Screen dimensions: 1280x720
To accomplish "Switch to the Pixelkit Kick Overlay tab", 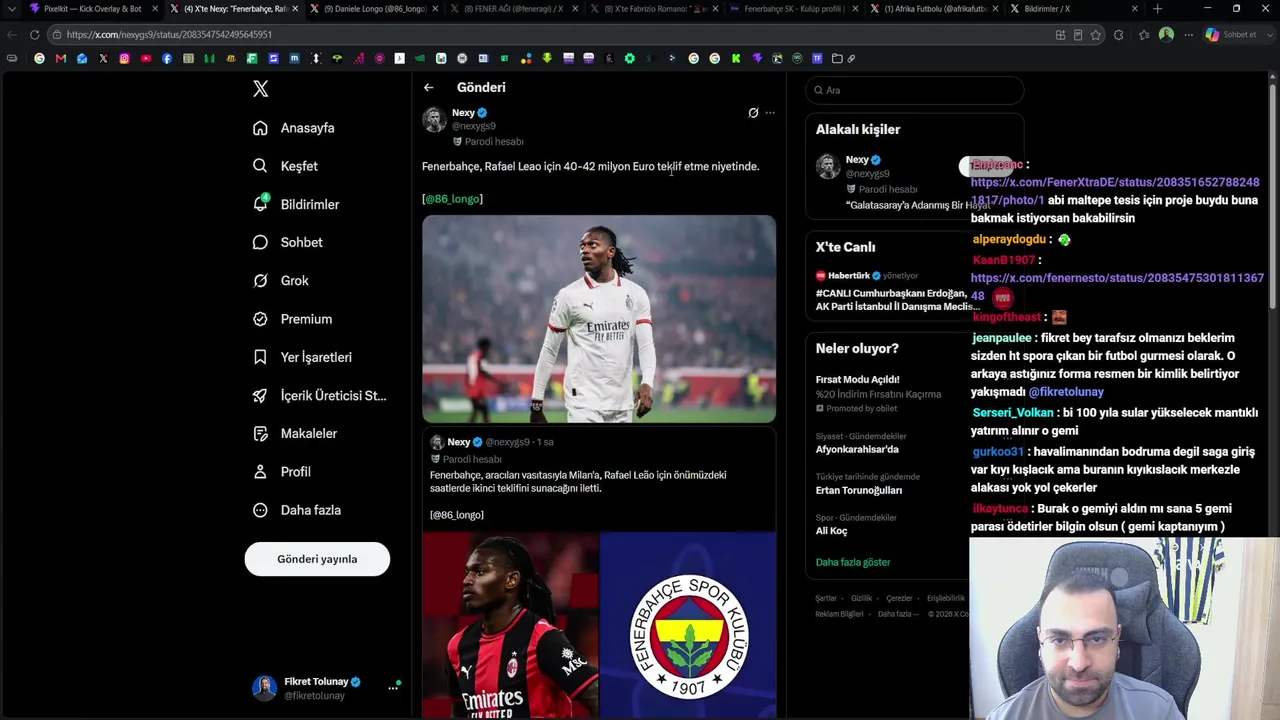I will coord(93,9).
